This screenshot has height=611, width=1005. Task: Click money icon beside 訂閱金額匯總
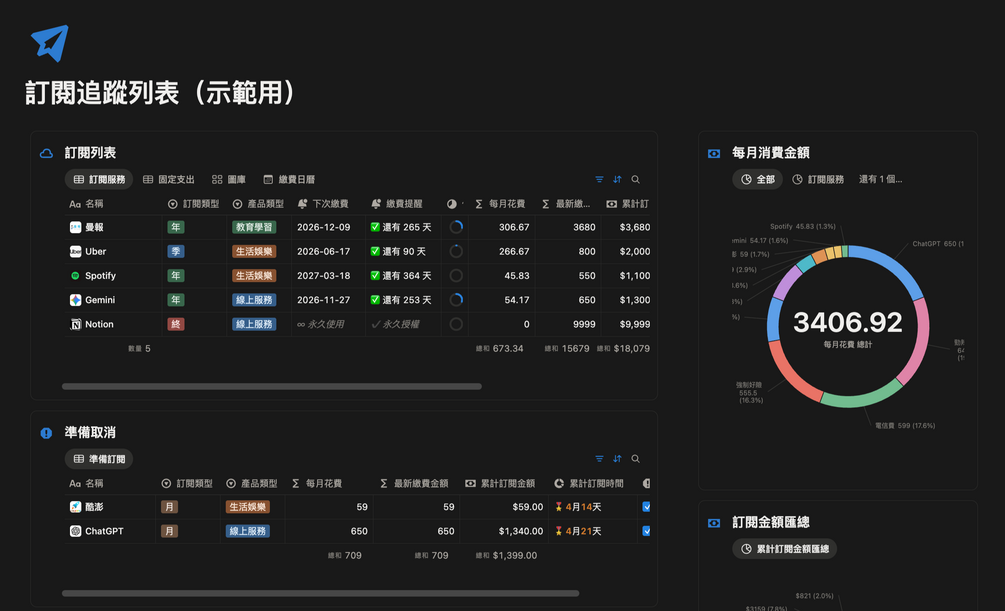click(x=713, y=523)
